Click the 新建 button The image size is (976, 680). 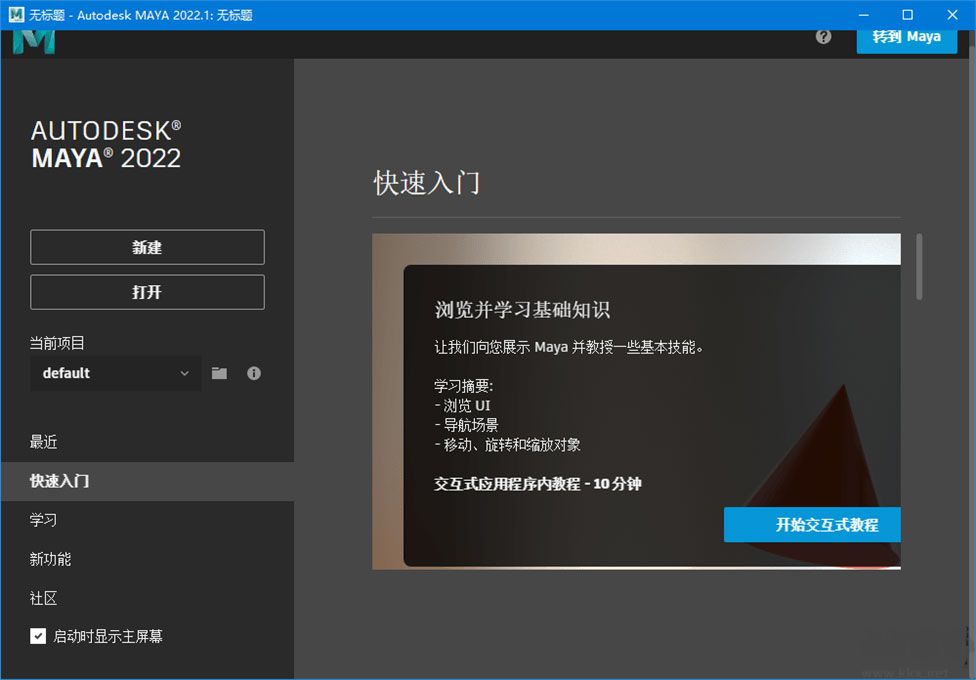(x=147, y=247)
